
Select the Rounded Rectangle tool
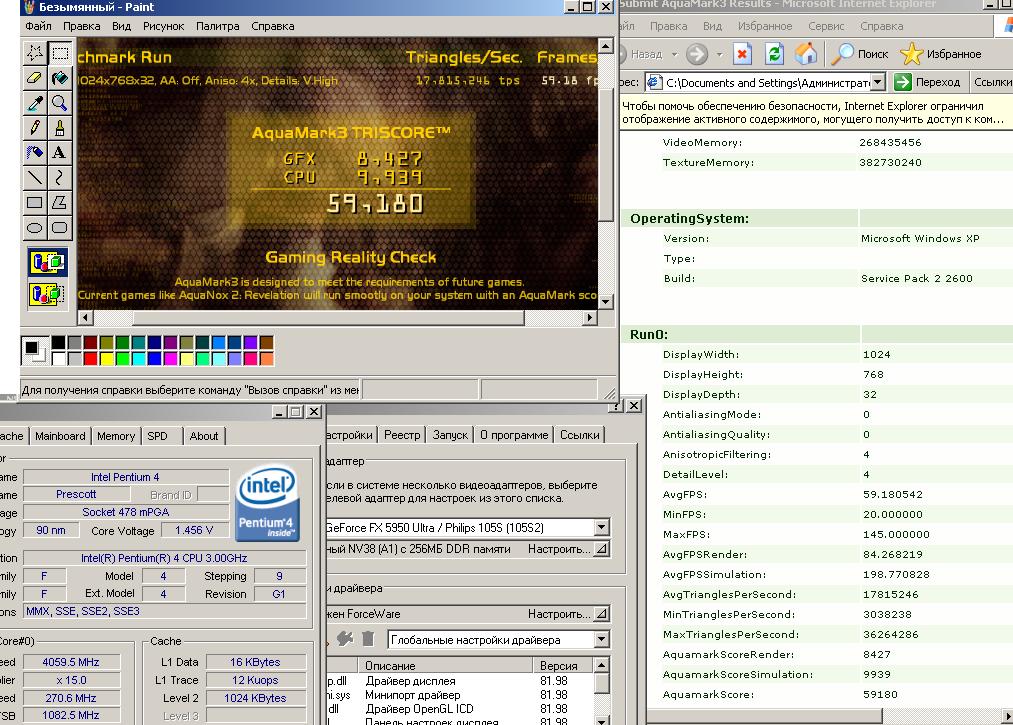[59, 227]
